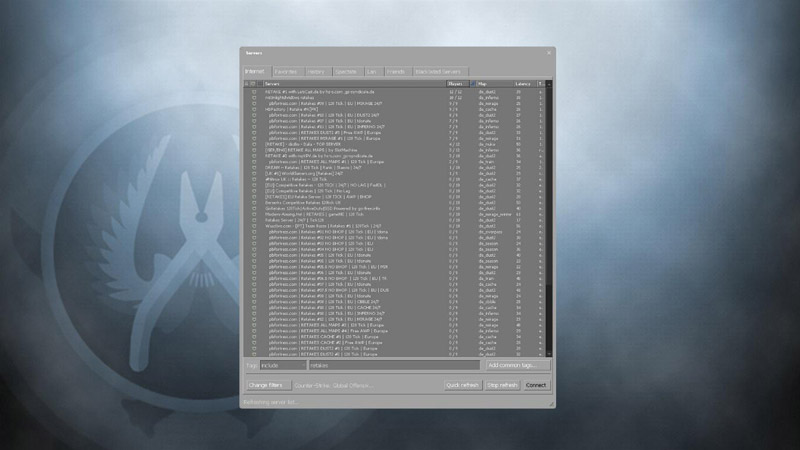This screenshot has width=800, height=450.
Task: Close the Servers dialog with the X
Action: pos(549,53)
